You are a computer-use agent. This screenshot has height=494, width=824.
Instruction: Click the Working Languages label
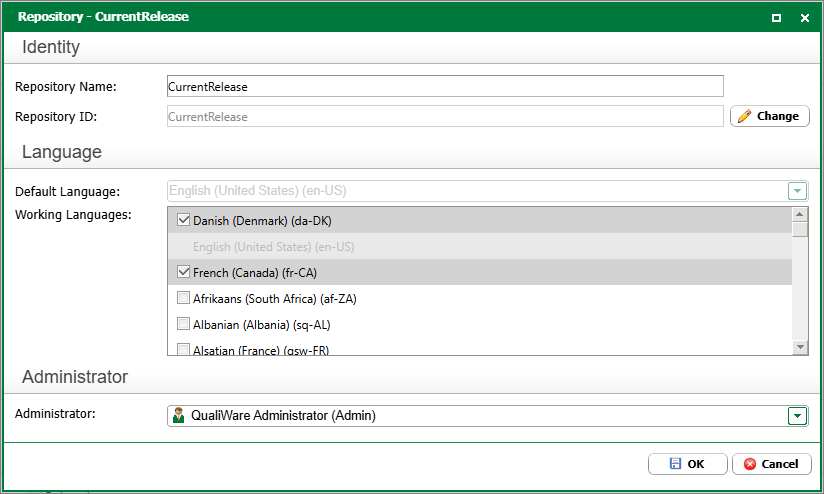coord(73,215)
